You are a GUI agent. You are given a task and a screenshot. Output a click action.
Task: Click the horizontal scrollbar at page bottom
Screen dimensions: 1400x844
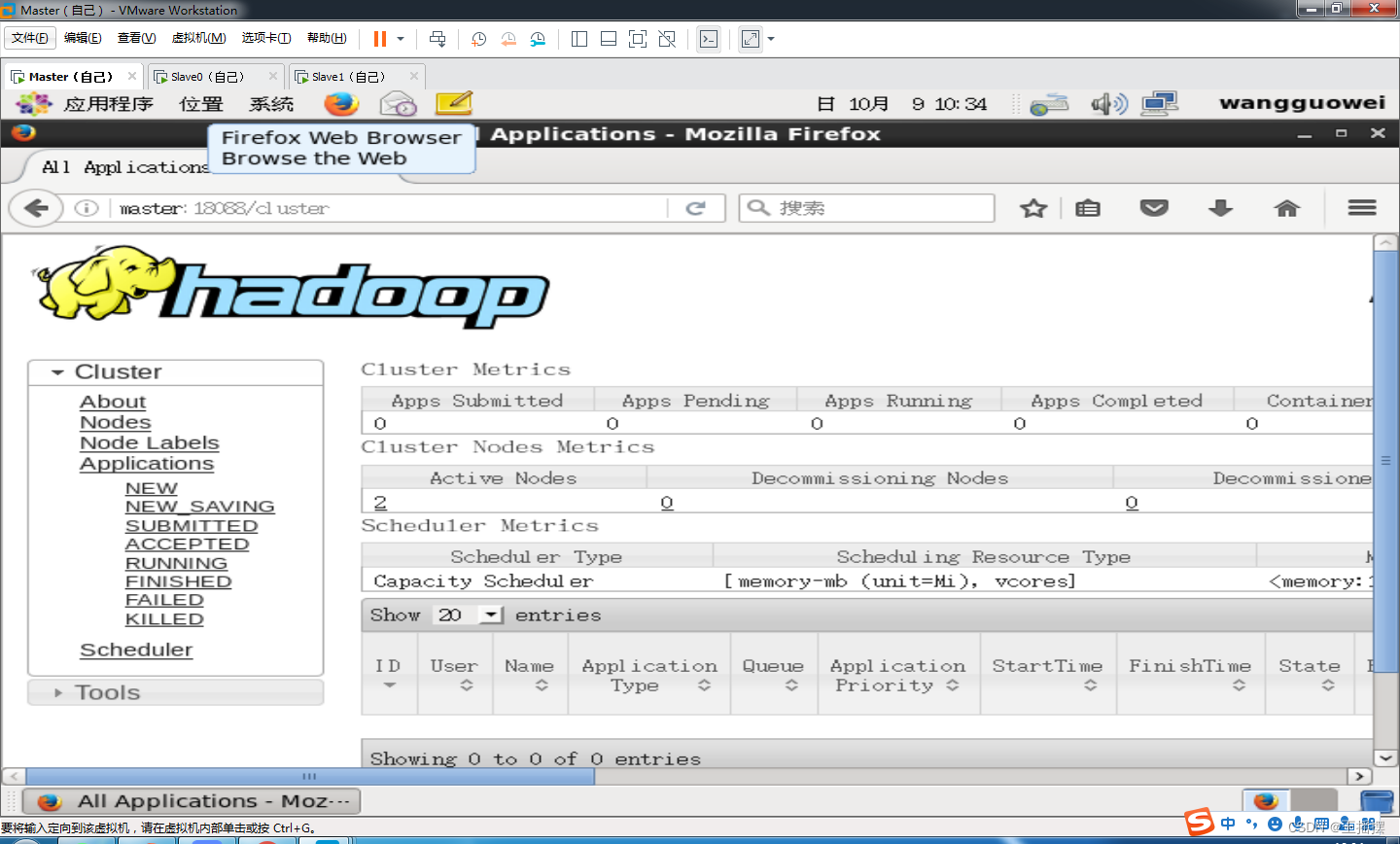[x=310, y=776]
